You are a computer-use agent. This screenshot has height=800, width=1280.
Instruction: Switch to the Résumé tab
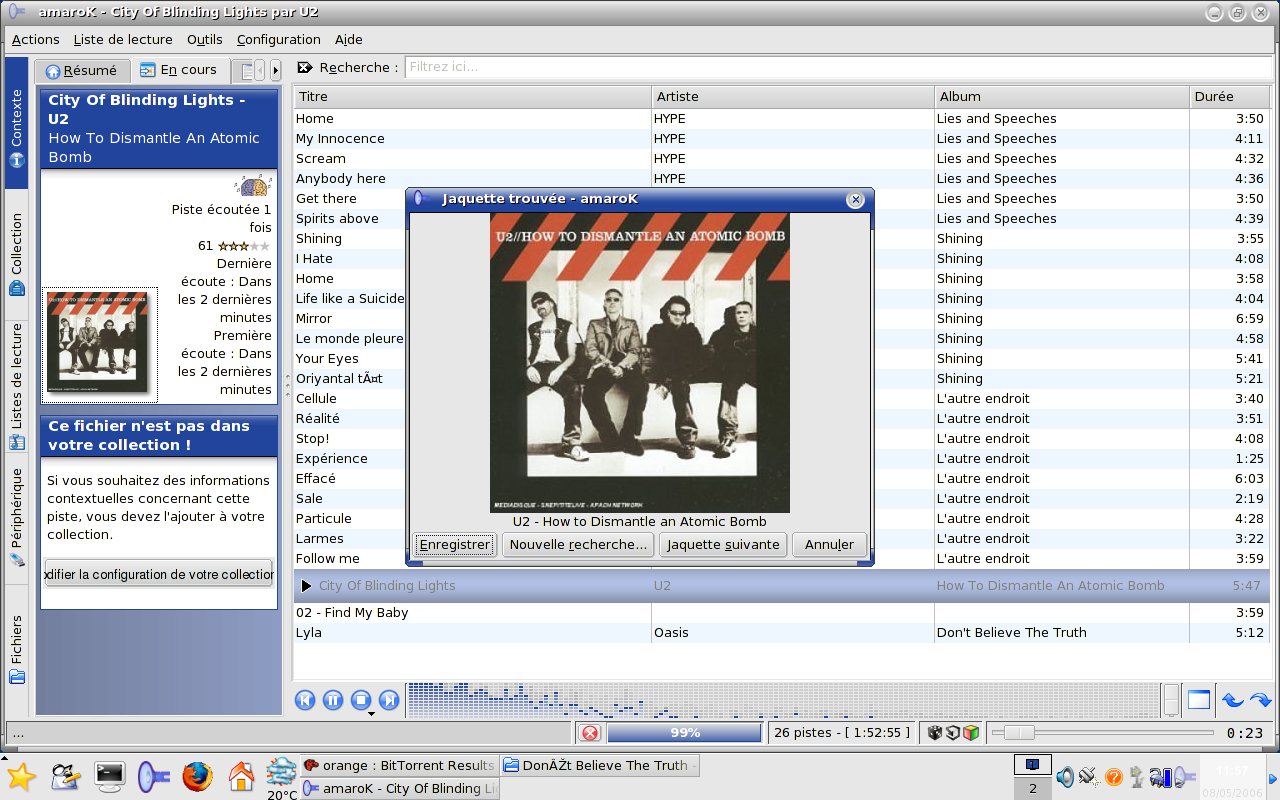tap(81, 70)
